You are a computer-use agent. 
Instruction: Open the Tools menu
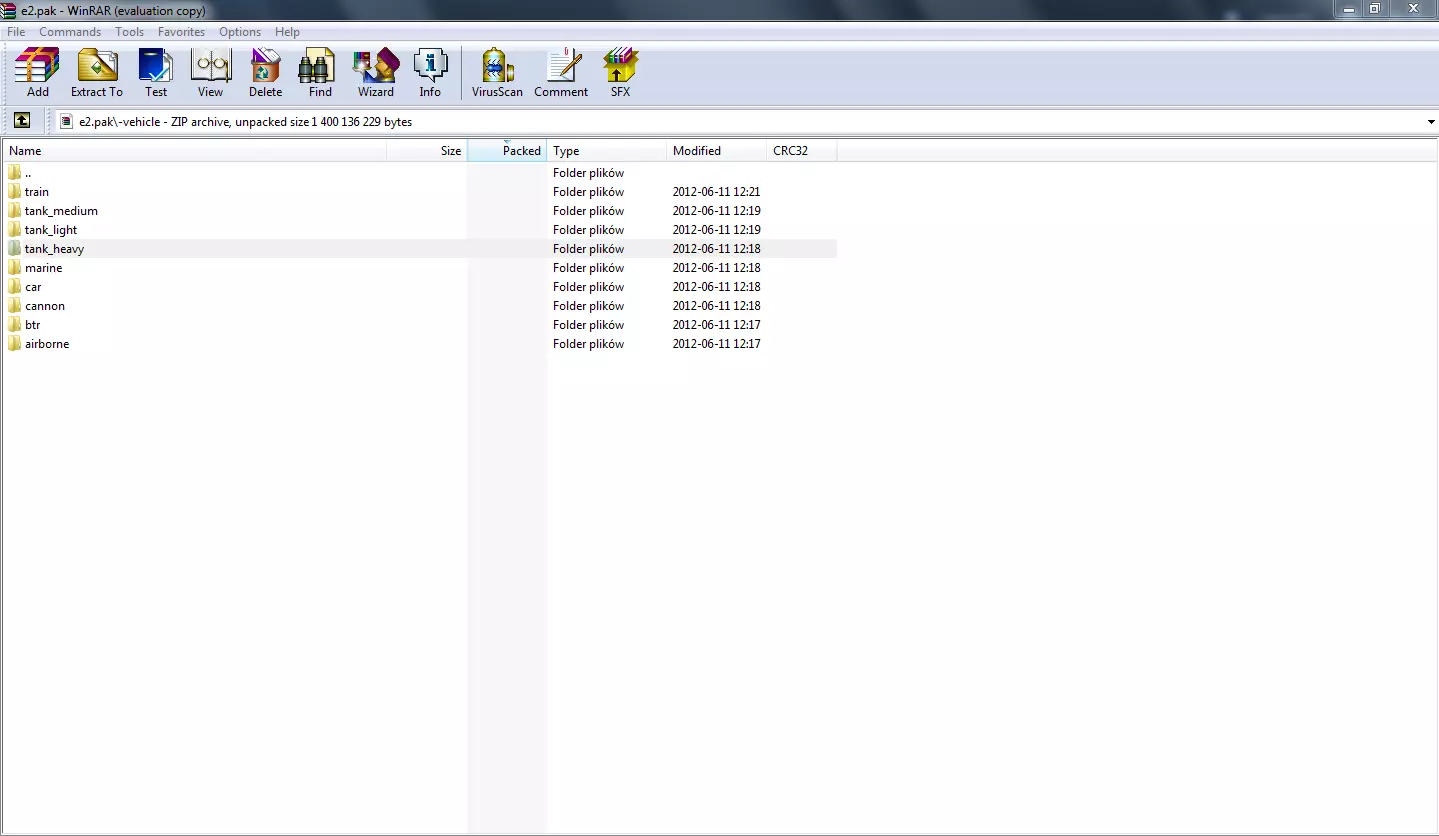click(x=130, y=32)
